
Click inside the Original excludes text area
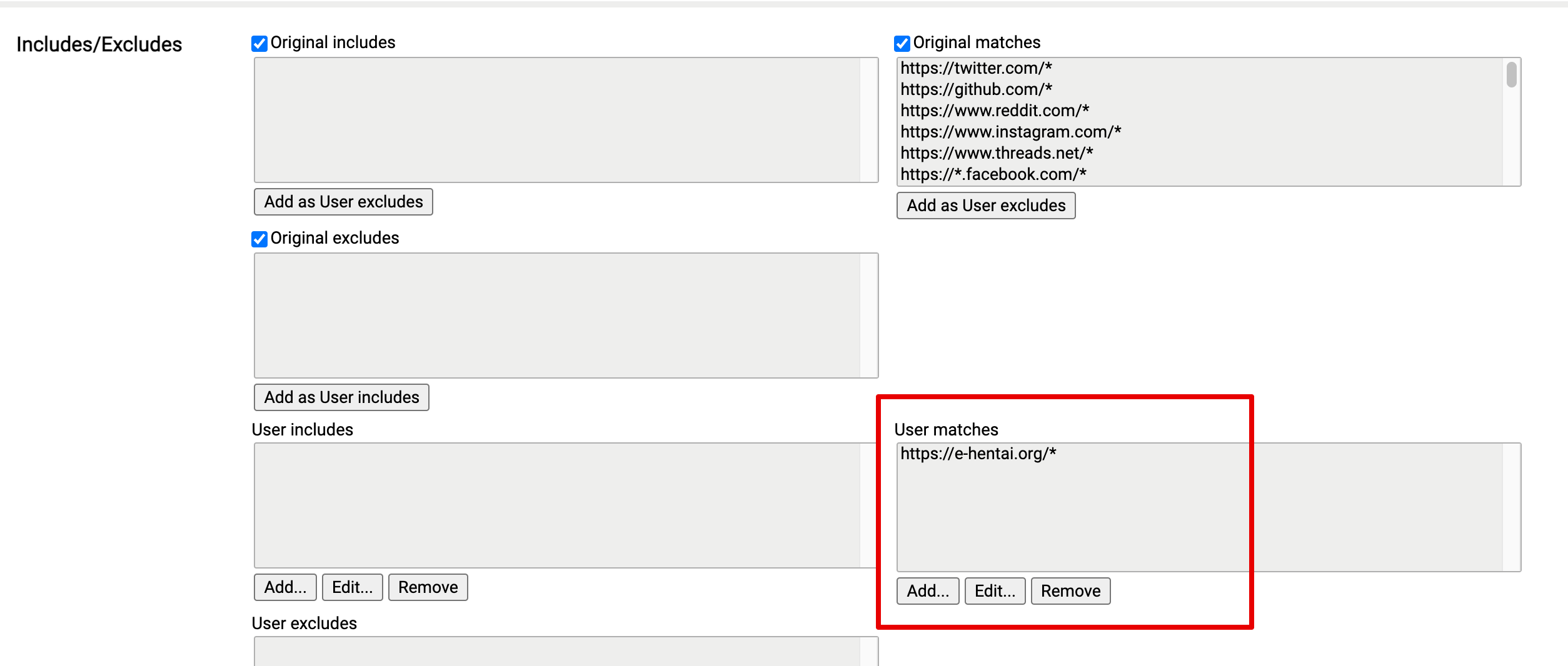(x=563, y=316)
